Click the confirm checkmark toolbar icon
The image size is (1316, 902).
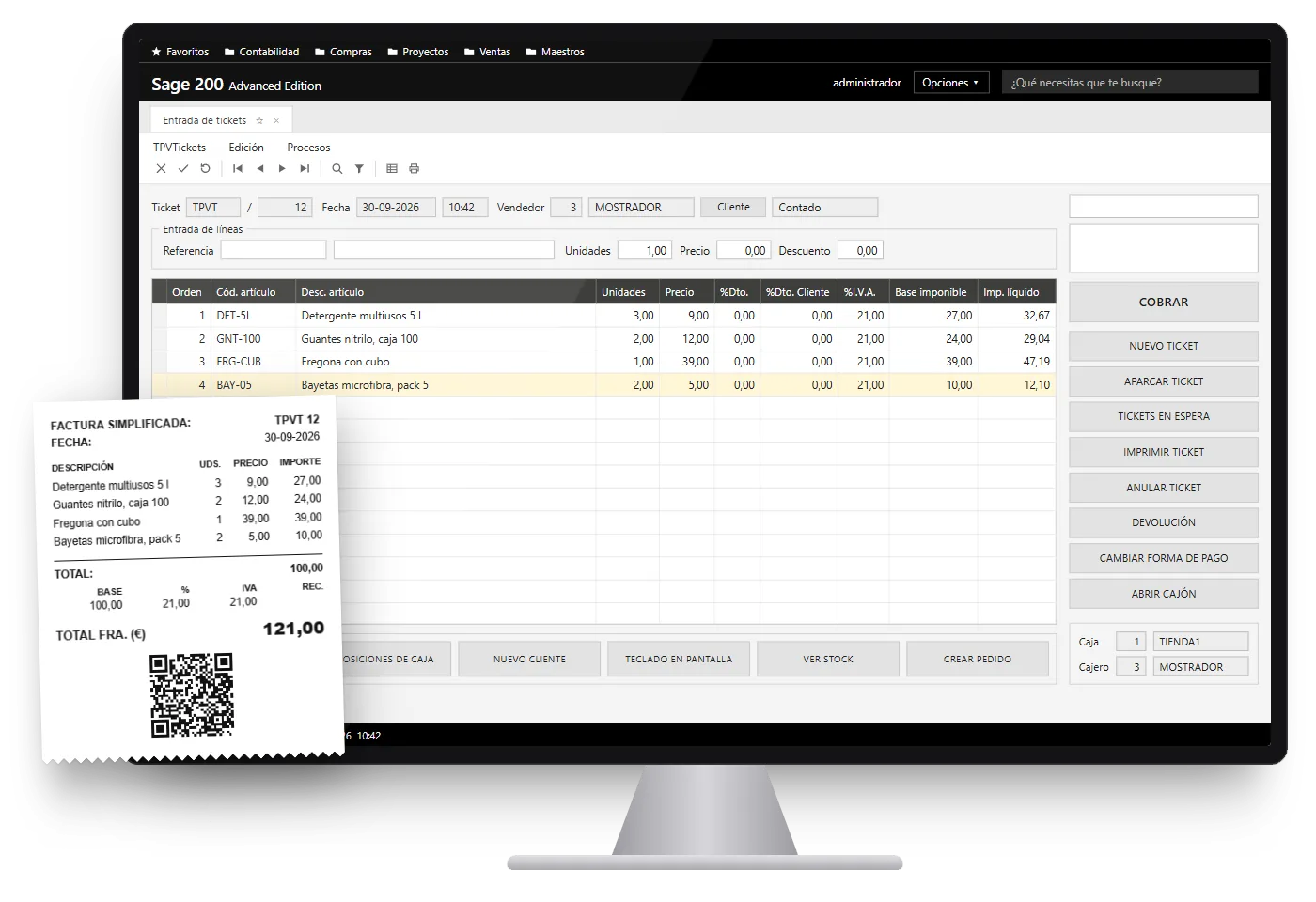pos(183,169)
